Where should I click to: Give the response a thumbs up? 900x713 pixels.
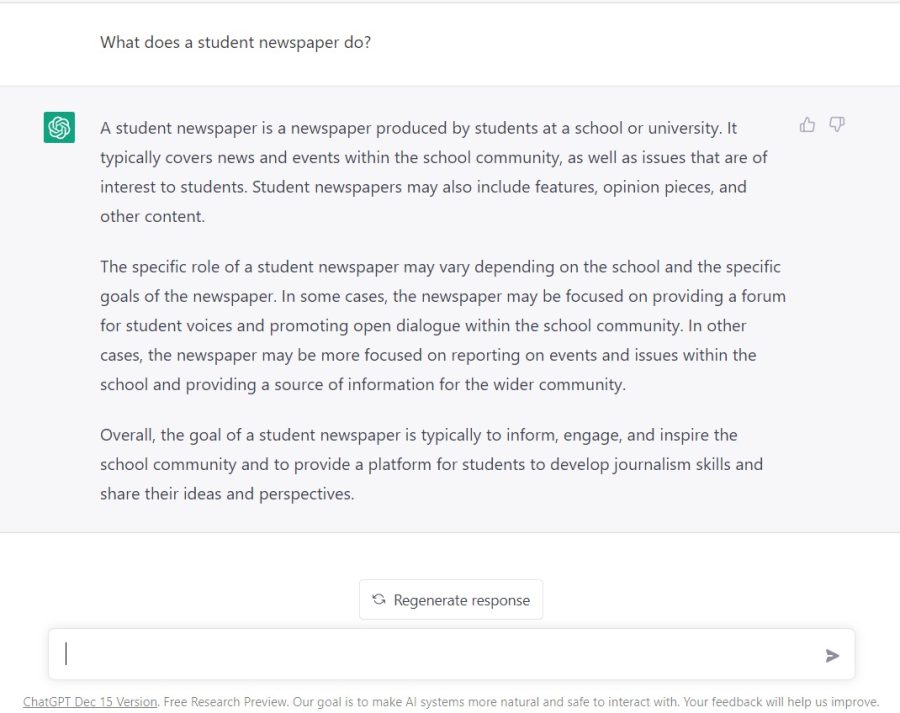(x=807, y=125)
